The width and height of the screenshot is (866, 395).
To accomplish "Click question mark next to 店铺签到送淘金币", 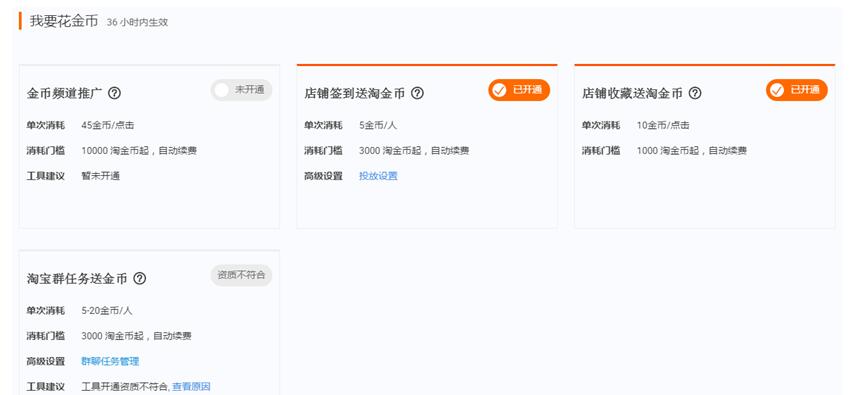I will point(418,93).
